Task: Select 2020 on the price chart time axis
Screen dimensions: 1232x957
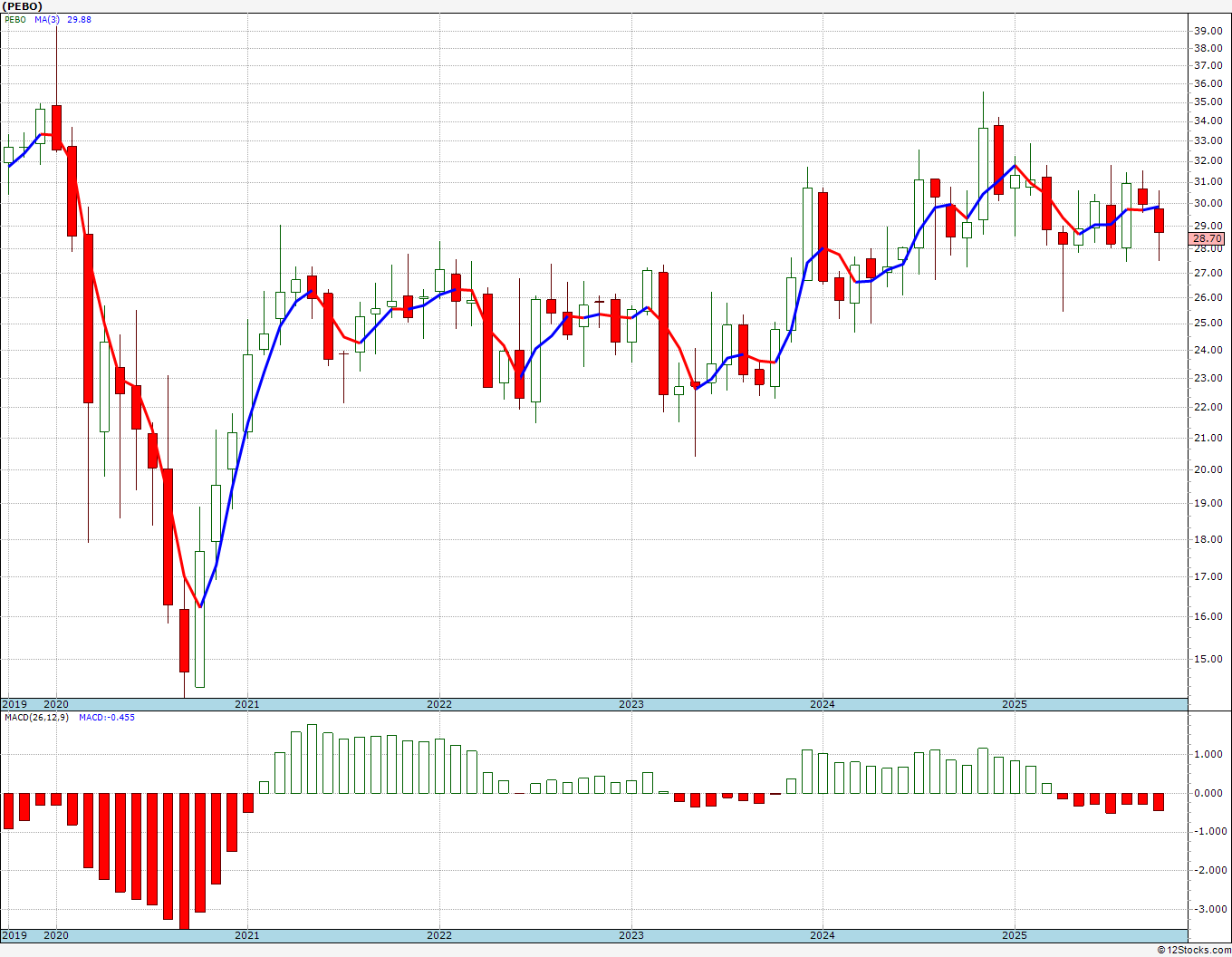Action: [56, 704]
